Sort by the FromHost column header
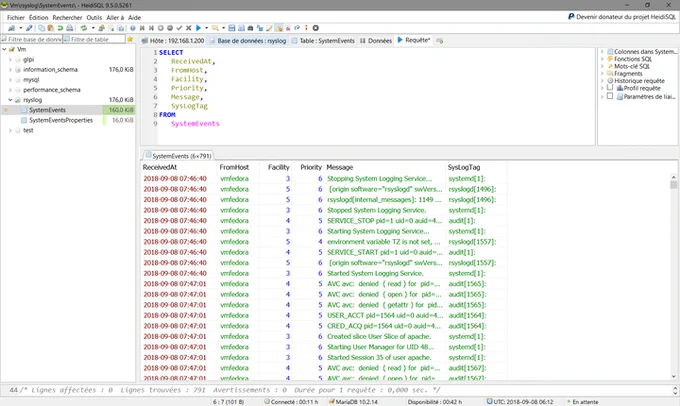The width and height of the screenshot is (680, 406). click(238, 167)
